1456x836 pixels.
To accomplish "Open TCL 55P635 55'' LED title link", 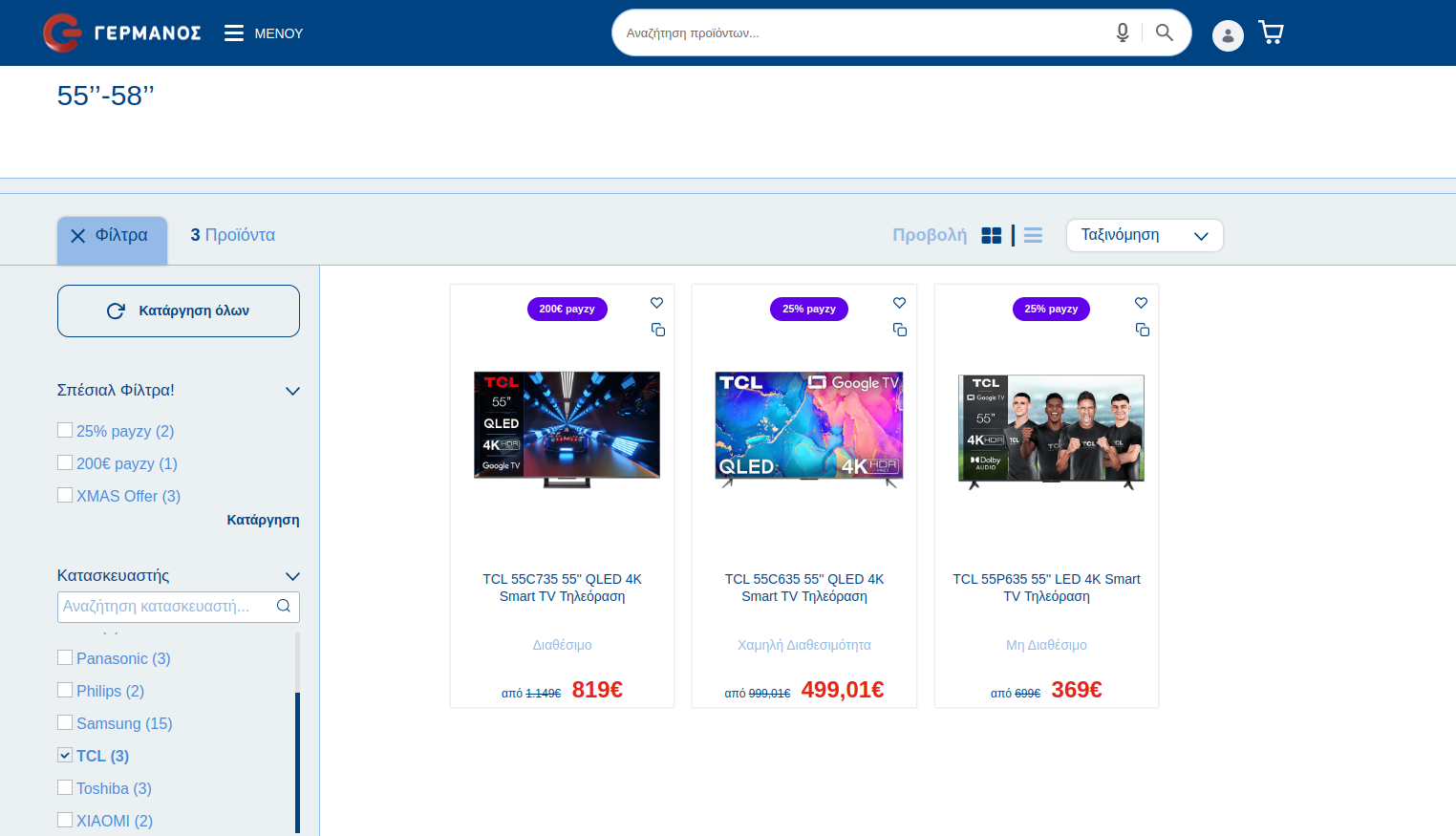I will (x=1046, y=588).
